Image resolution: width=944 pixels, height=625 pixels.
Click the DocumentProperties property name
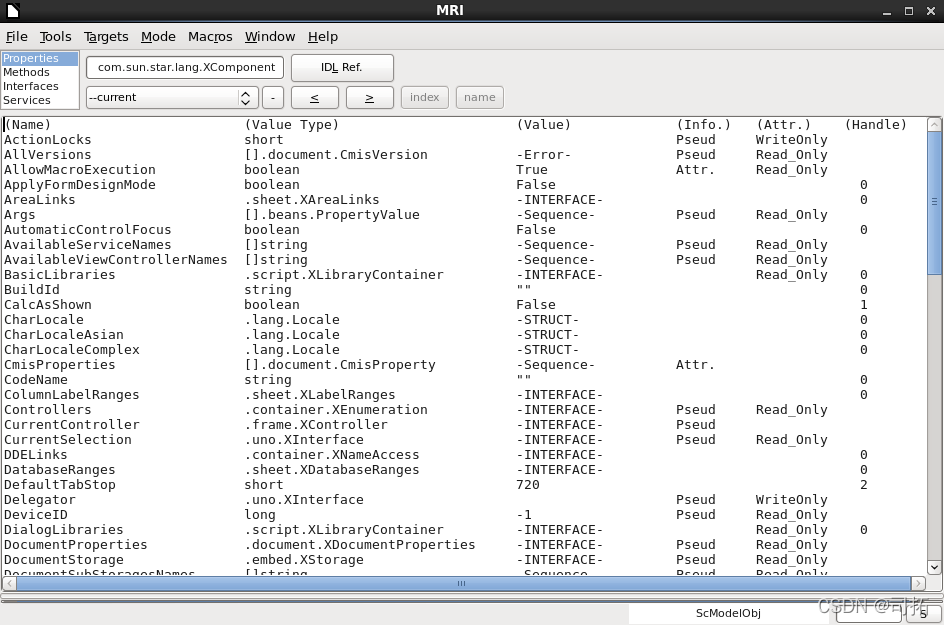pos(76,545)
